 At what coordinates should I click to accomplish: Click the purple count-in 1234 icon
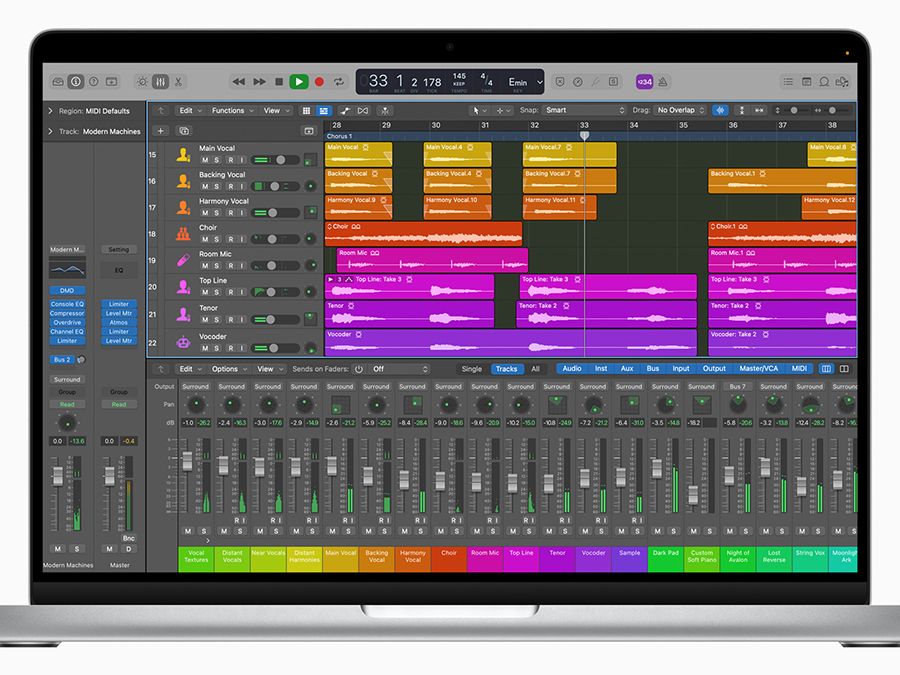[644, 82]
